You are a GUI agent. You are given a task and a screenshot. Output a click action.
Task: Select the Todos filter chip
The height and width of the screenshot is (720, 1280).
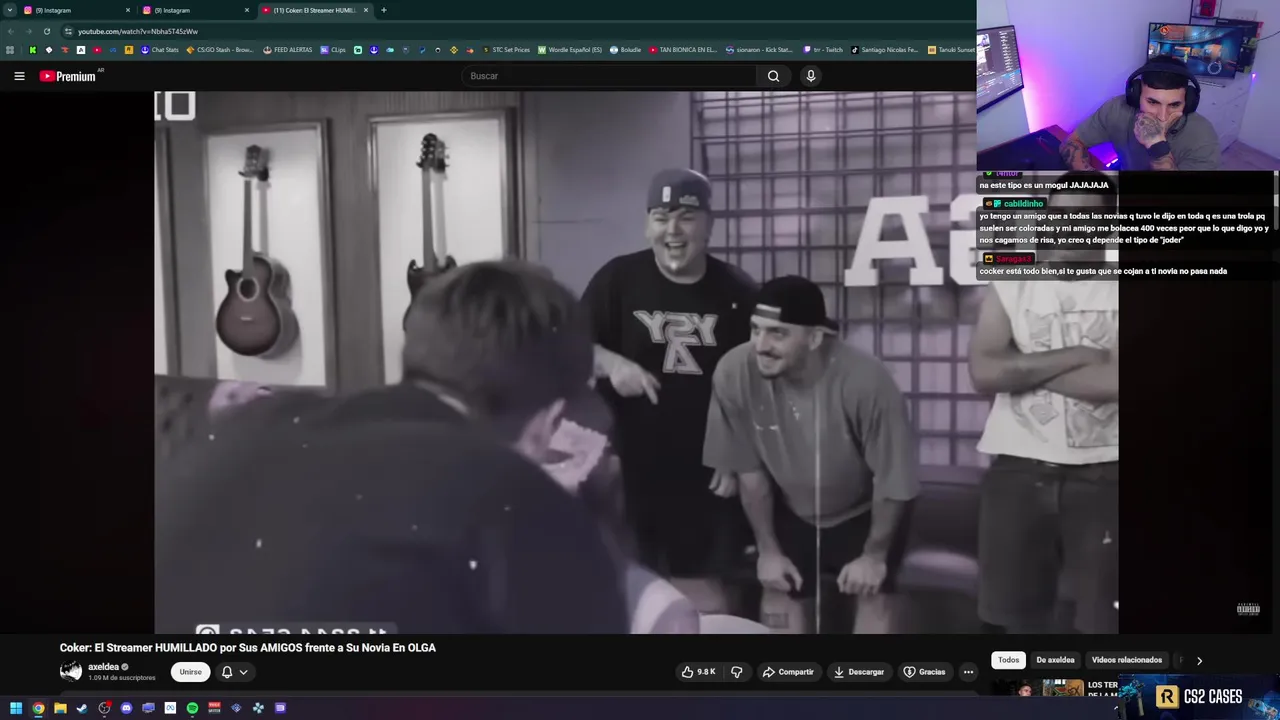click(1008, 660)
